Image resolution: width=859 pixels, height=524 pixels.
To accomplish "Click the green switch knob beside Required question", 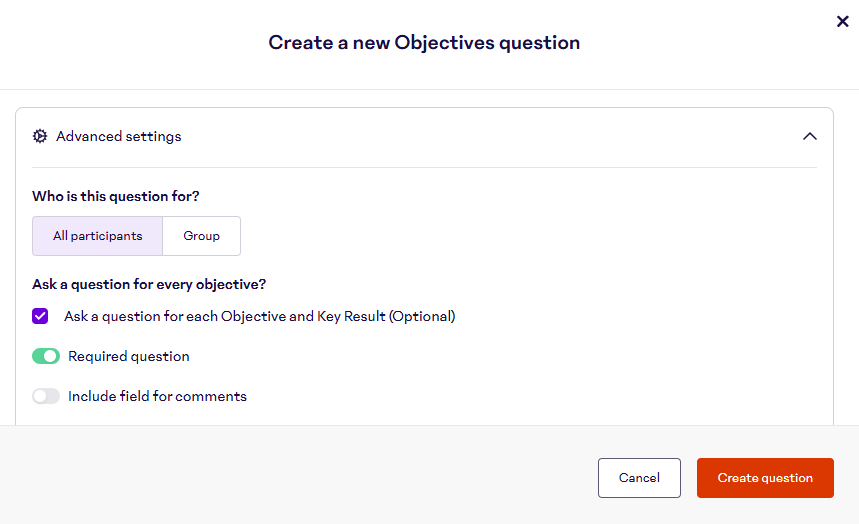I will 52,356.
